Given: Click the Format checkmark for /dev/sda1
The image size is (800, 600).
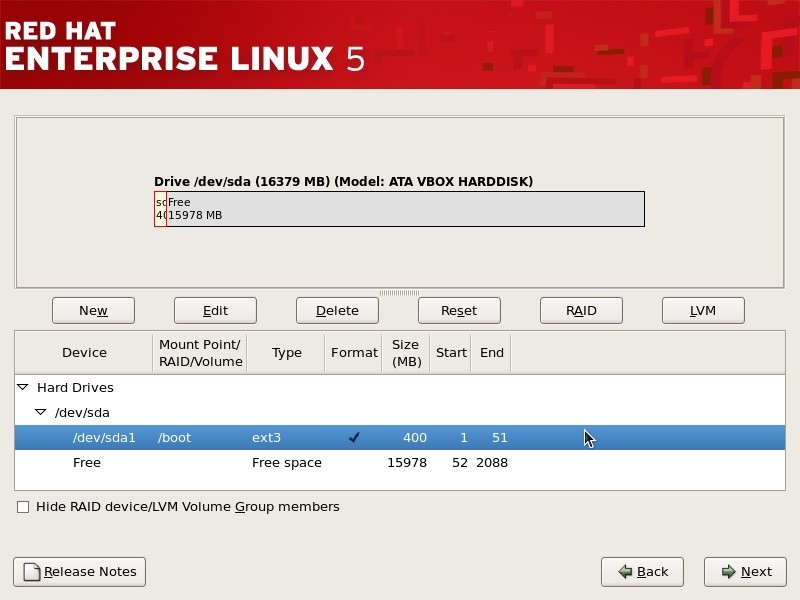Looking at the screenshot, I should [354, 437].
